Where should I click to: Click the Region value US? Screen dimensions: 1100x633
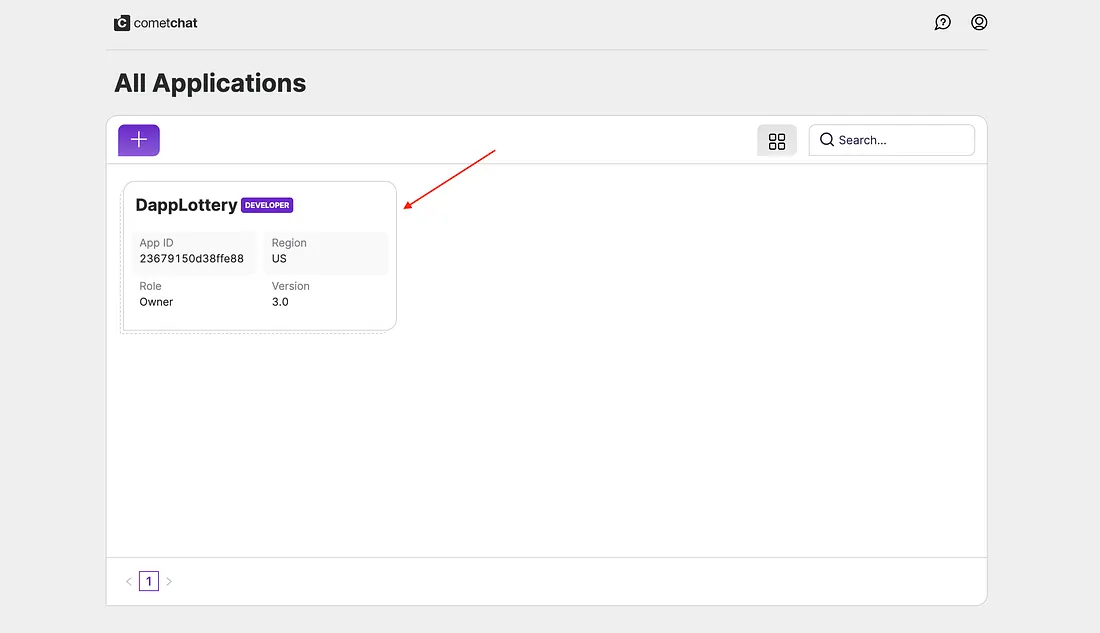click(279, 258)
